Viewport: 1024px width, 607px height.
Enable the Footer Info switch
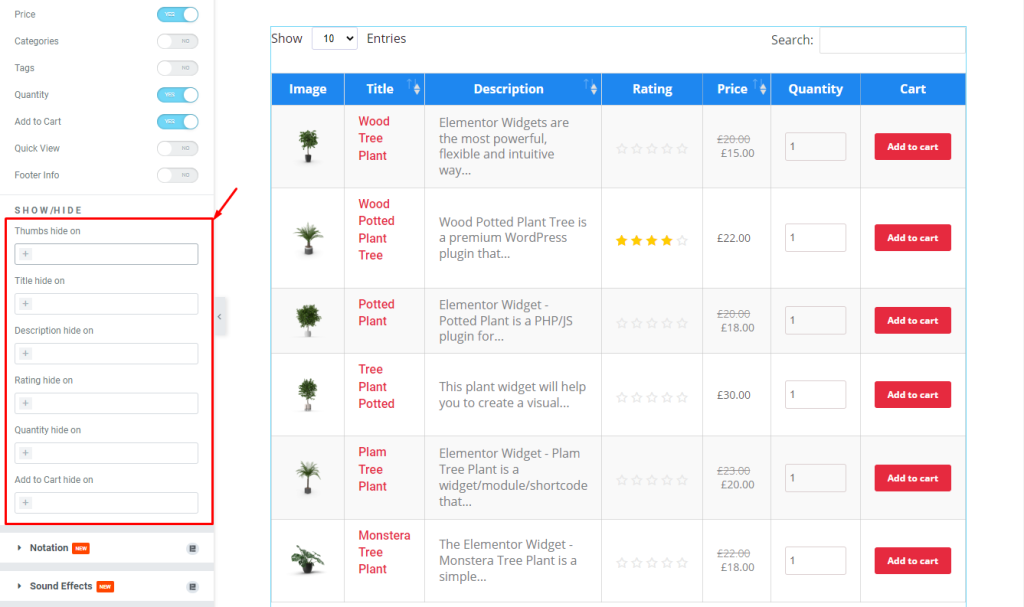point(178,175)
